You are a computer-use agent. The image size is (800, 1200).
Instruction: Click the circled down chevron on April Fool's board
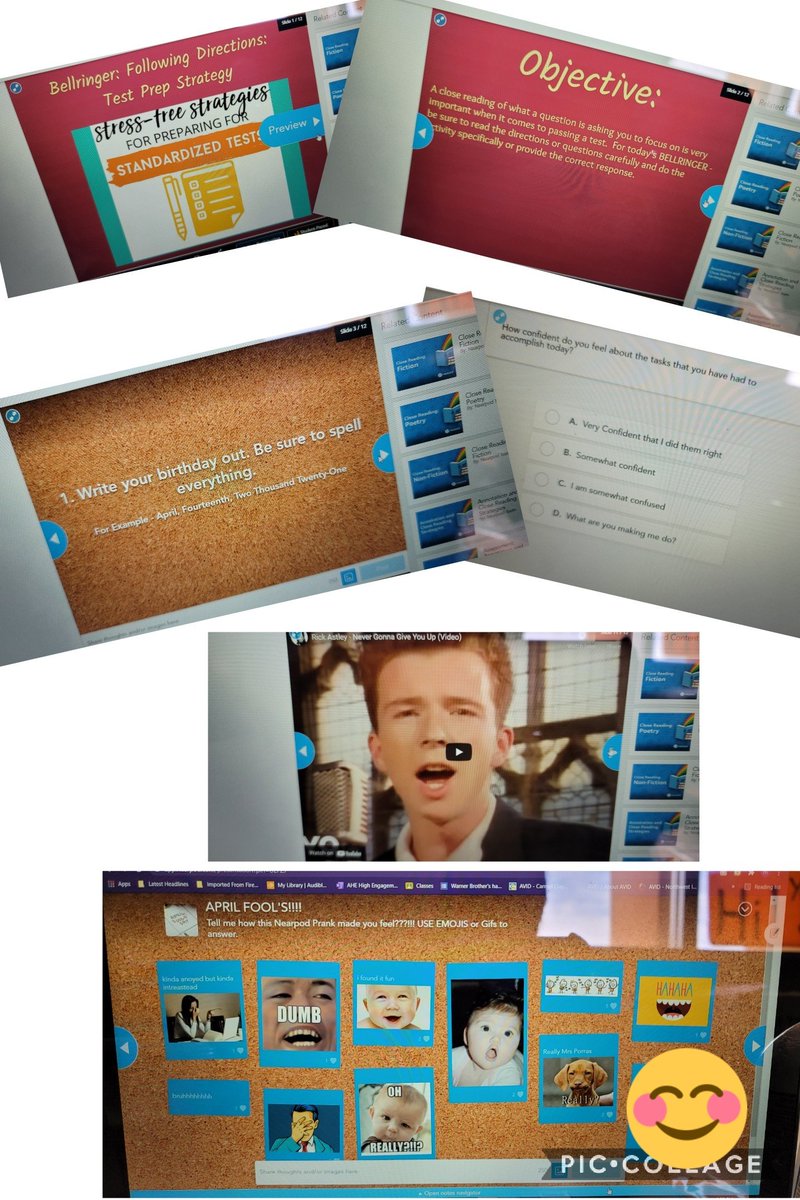(745, 909)
